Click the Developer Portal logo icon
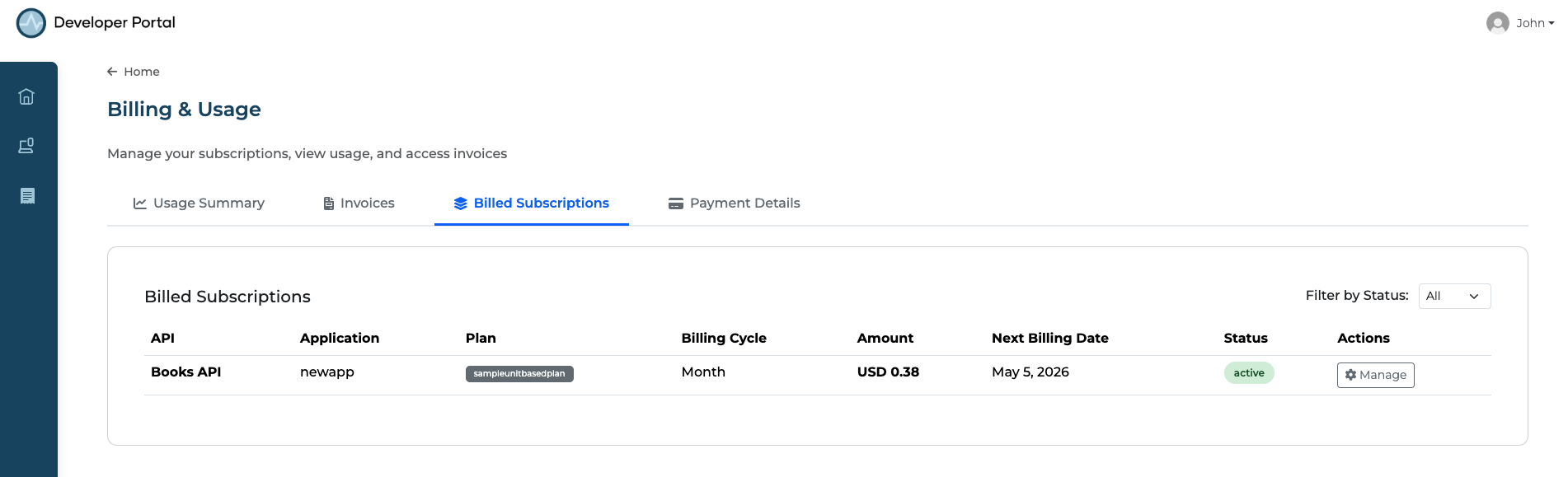The image size is (1568, 477). [31, 23]
